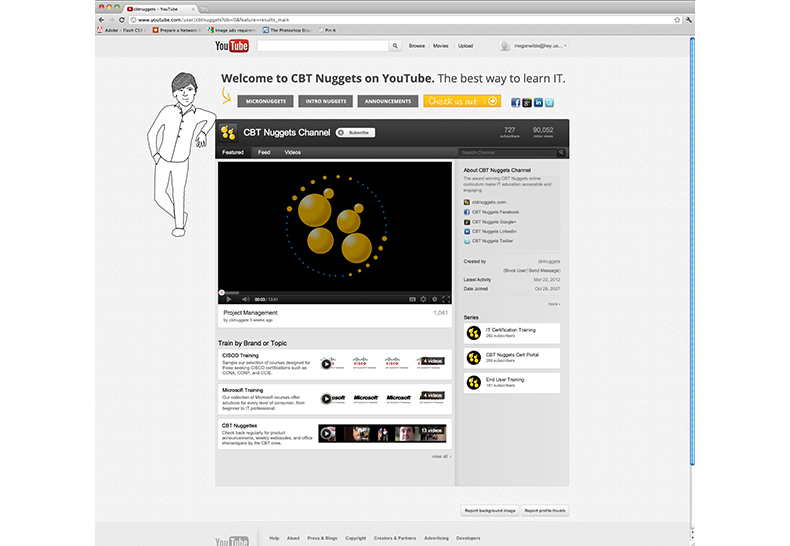The height and width of the screenshot is (546, 790).
Task: Subscribe to CBT Nuggets Channel
Action: [x=355, y=132]
